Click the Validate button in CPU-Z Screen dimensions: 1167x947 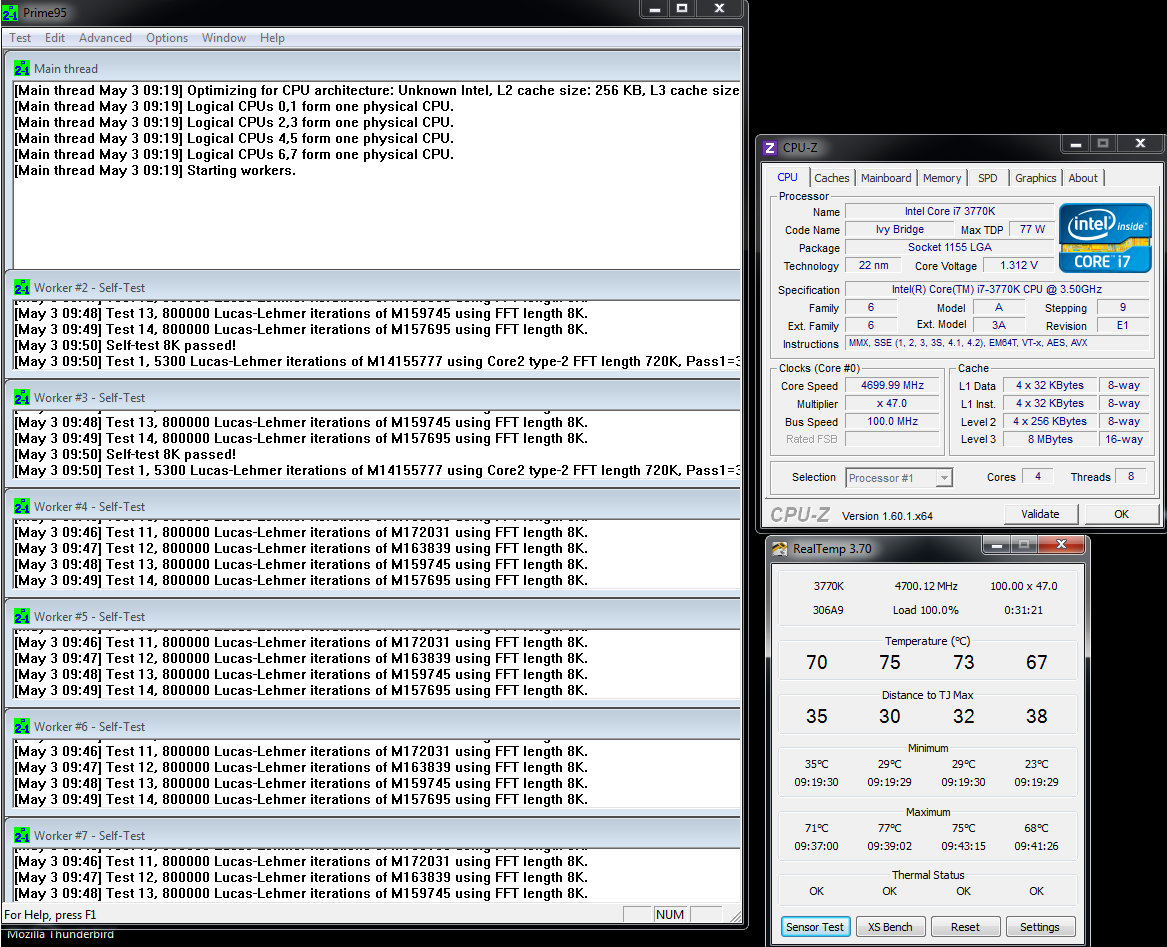(x=1040, y=514)
